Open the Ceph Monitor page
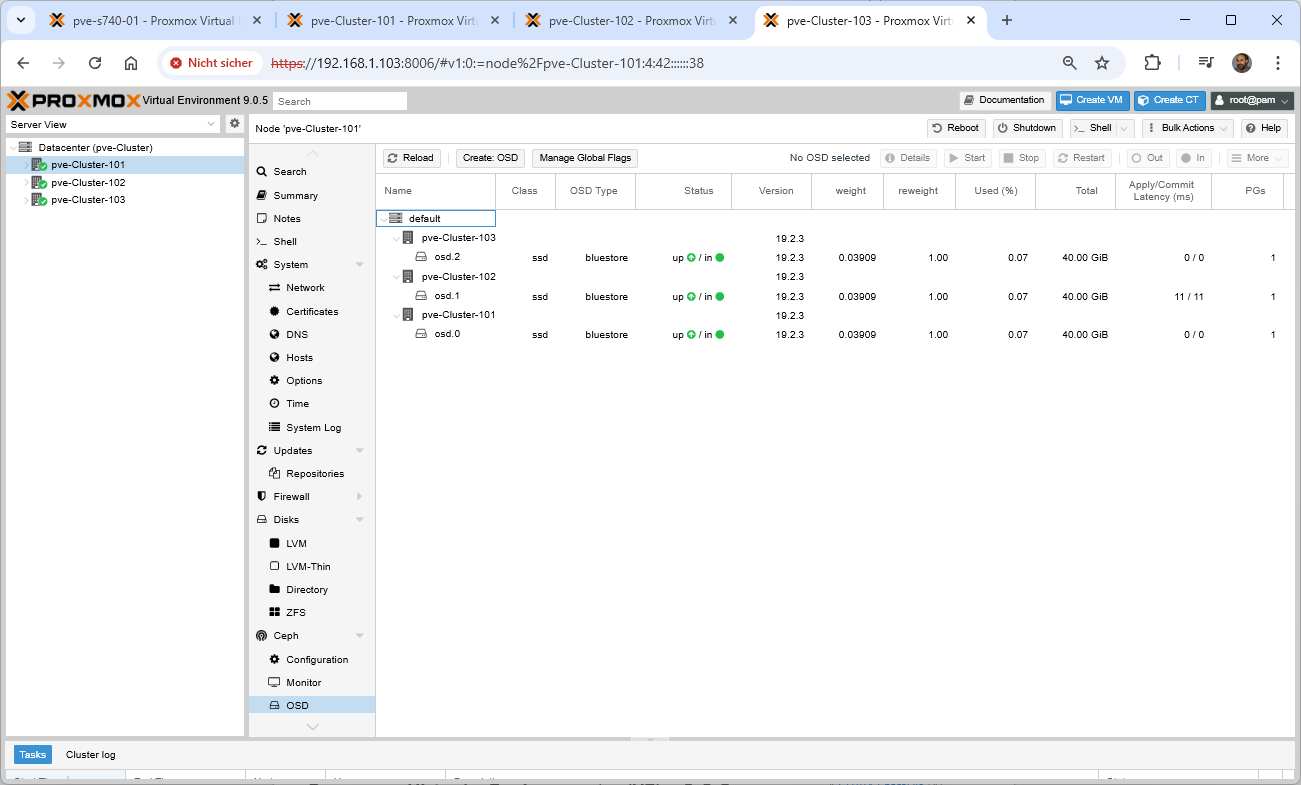The width and height of the screenshot is (1301, 785). click(303, 683)
